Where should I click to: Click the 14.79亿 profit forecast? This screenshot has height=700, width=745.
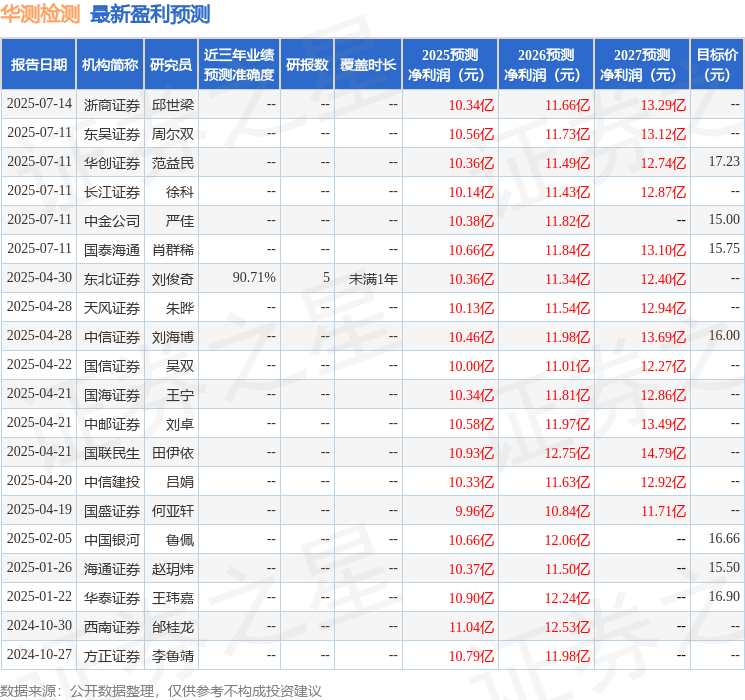(663, 453)
